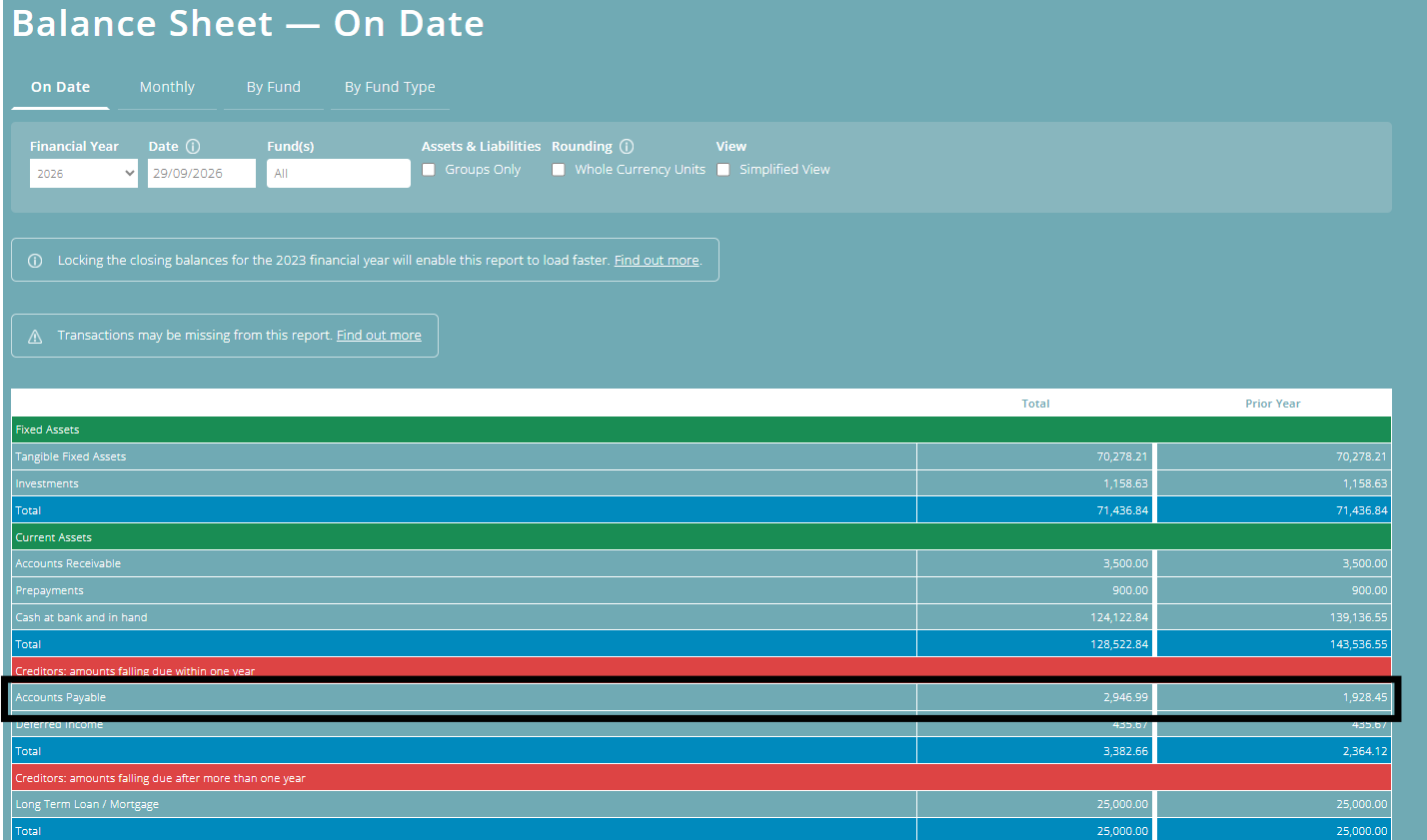The image size is (1427, 840).
Task: Toggle the Simplified View checkbox
Action: (x=723, y=170)
